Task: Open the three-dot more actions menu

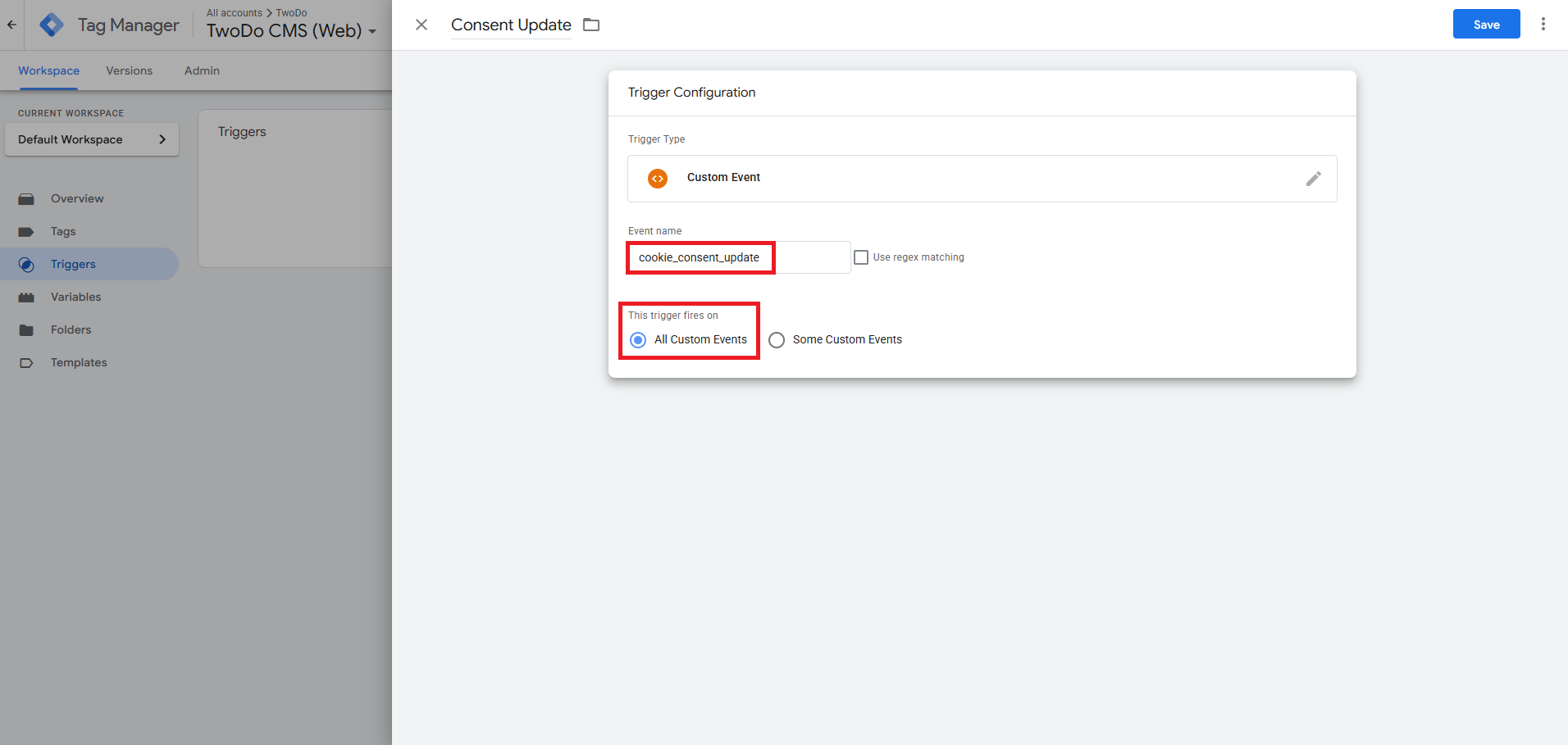Action: 1543,25
